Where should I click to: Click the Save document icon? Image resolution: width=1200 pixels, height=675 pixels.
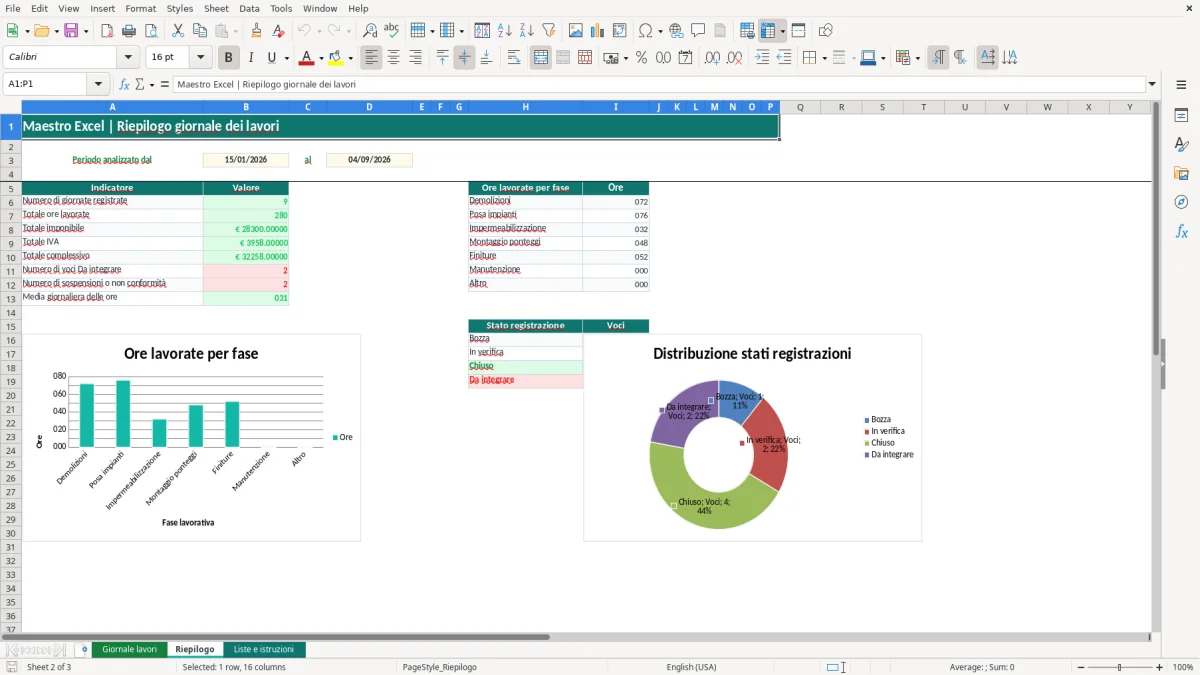click(71, 31)
